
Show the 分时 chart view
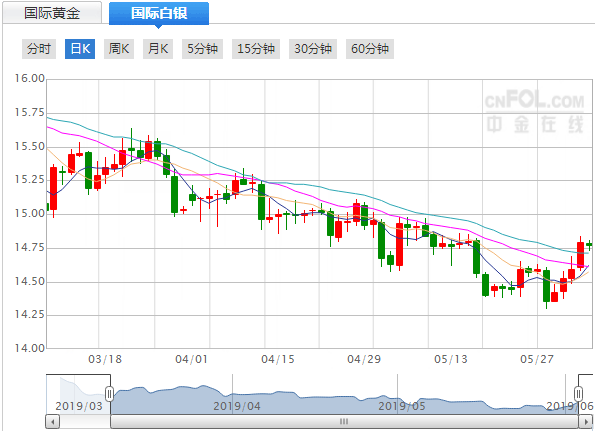tap(39, 49)
